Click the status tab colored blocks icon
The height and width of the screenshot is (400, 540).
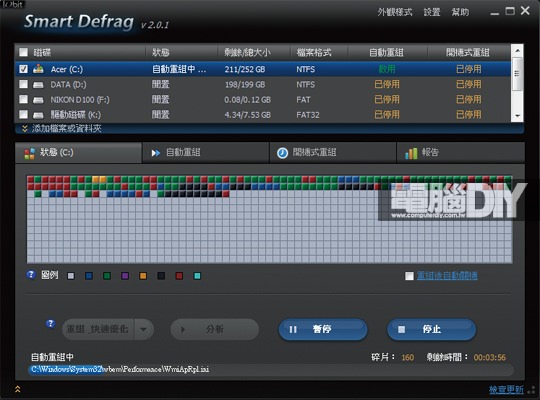[x=30, y=153]
